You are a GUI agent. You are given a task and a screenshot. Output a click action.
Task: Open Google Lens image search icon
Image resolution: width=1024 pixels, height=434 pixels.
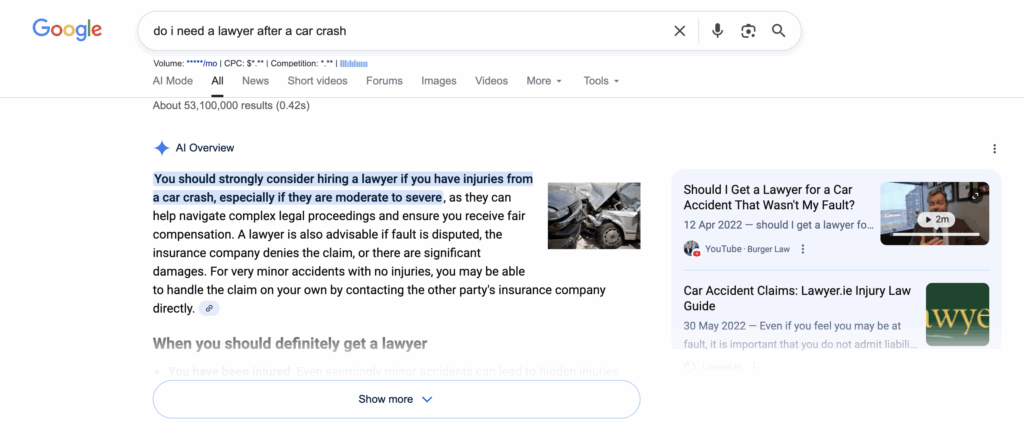click(748, 31)
